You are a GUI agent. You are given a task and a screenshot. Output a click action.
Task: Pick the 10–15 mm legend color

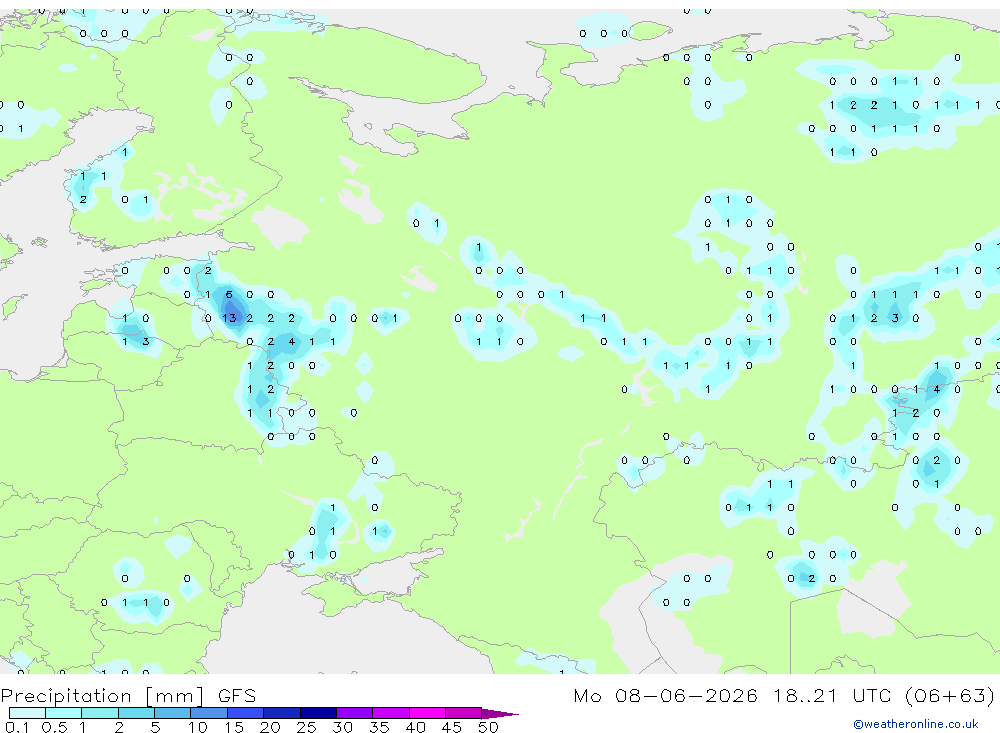tap(209, 713)
